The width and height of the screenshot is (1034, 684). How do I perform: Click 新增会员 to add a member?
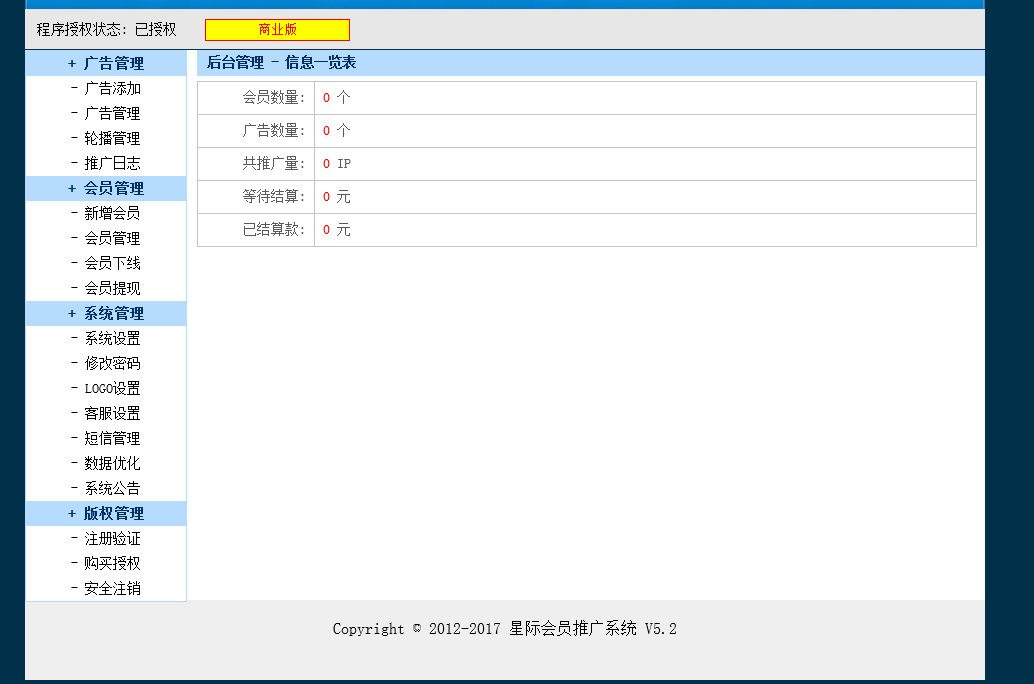coord(112,213)
